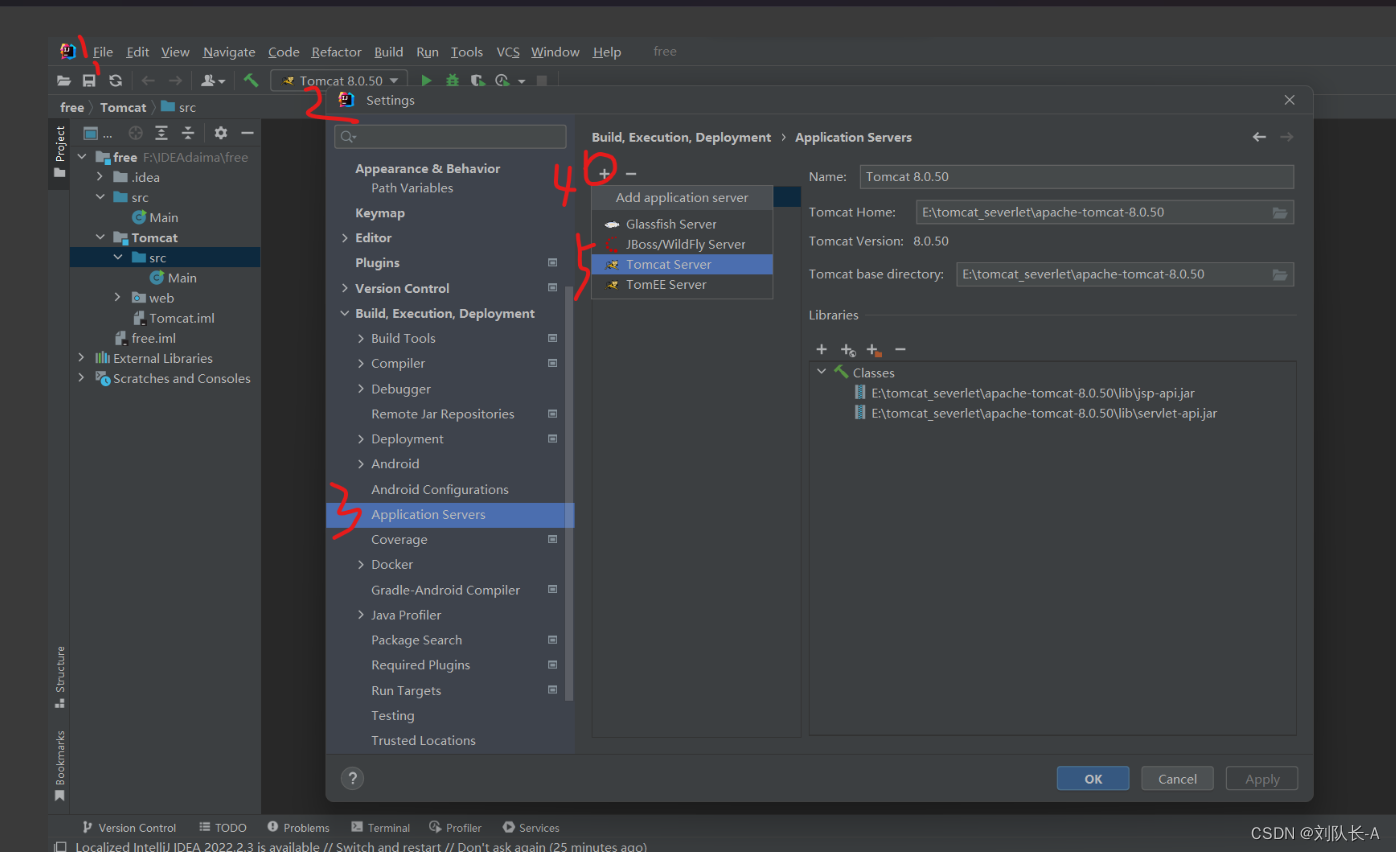Click Expand All icon in Project panel
Viewport: 1396px width, 852px height.
(161, 133)
